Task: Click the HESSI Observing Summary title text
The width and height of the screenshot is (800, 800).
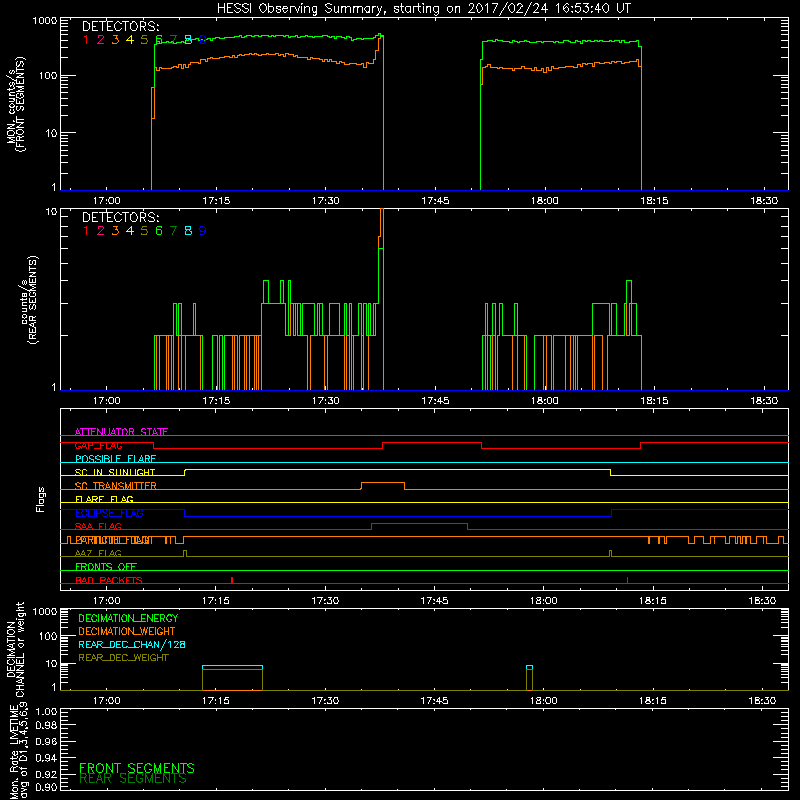Action: pyautogui.click(x=423, y=9)
